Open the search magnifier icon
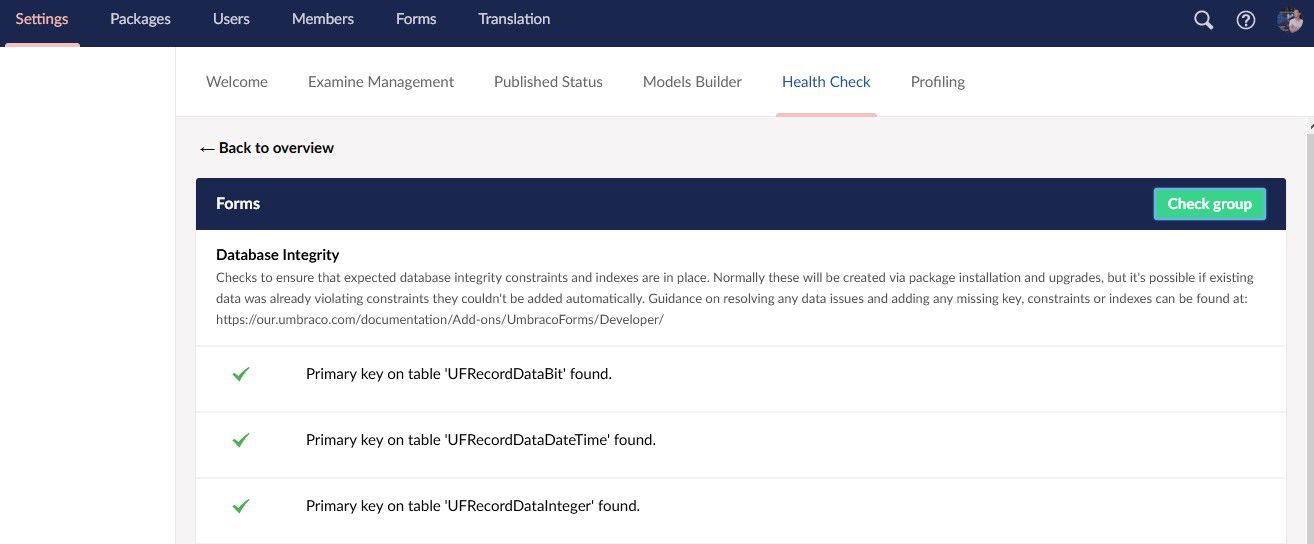 (x=1203, y=20)
